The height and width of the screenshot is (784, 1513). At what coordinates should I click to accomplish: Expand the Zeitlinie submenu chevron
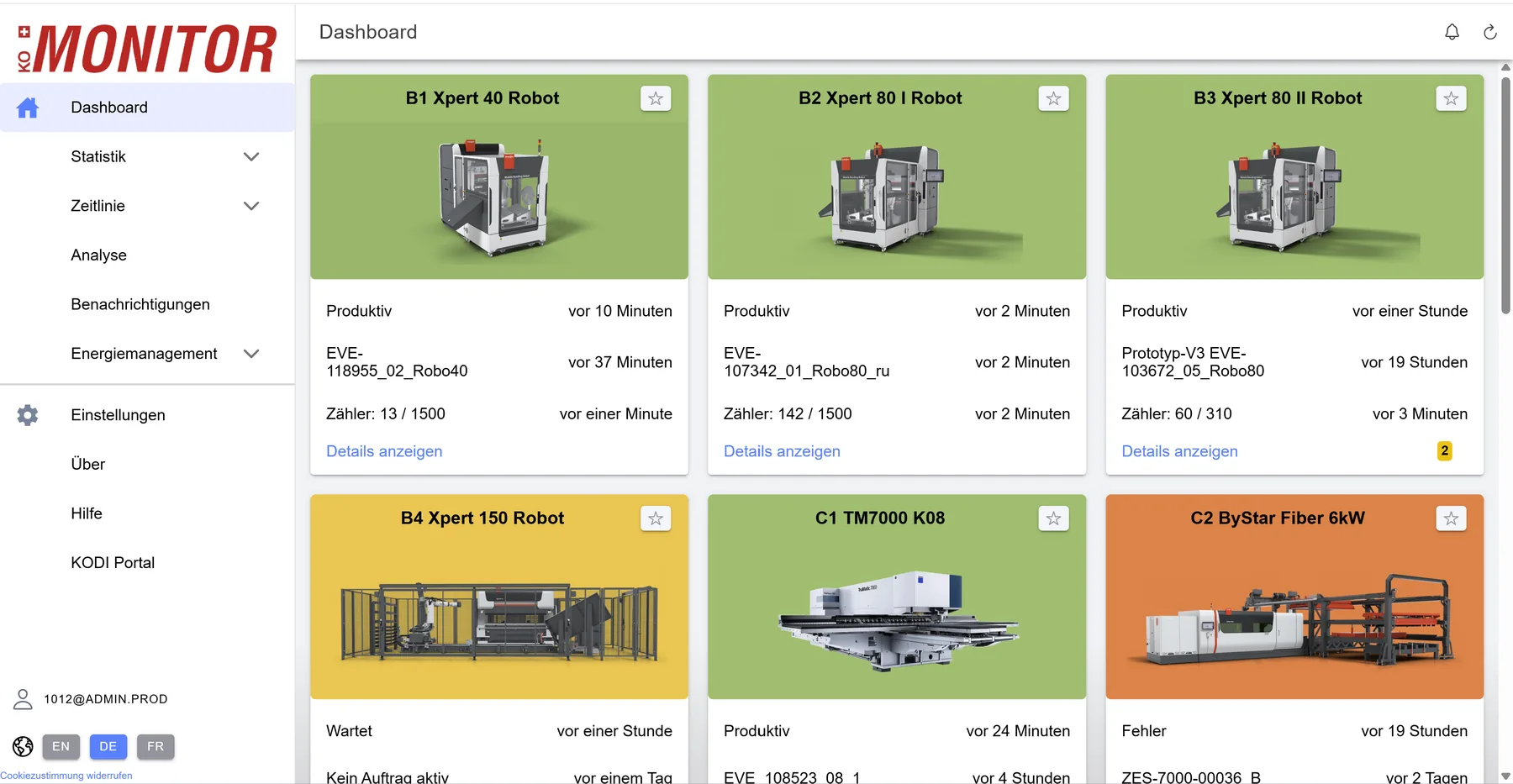tap(251, 206)
